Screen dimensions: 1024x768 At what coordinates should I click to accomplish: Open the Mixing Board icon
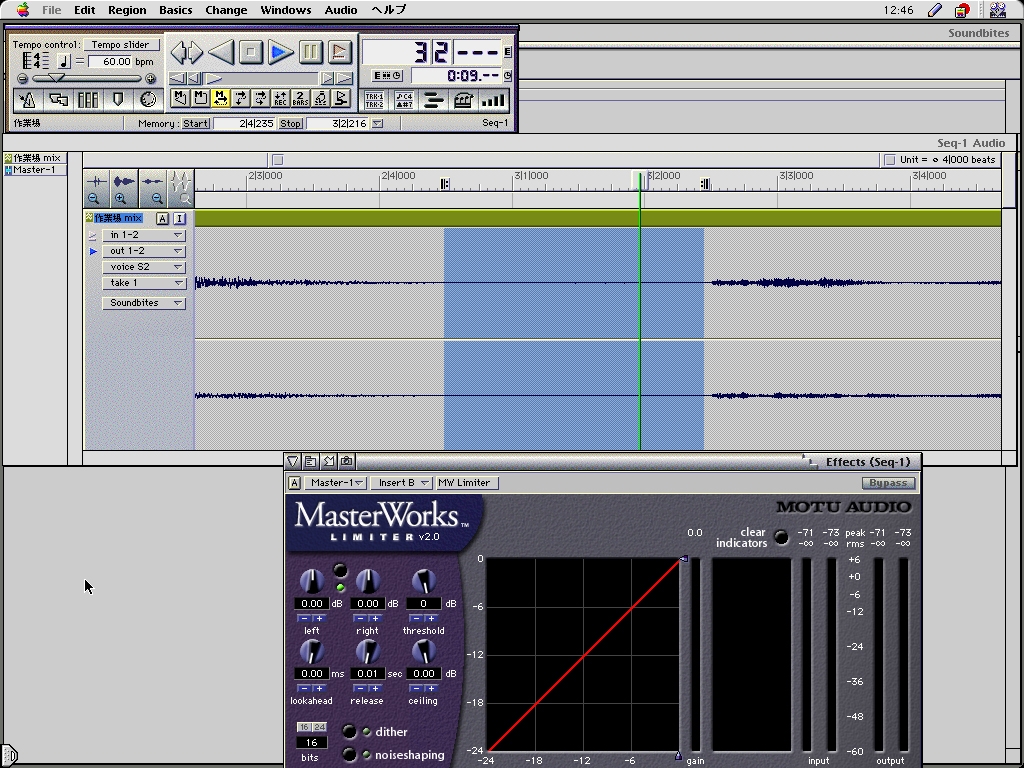[x=88, y=100]
